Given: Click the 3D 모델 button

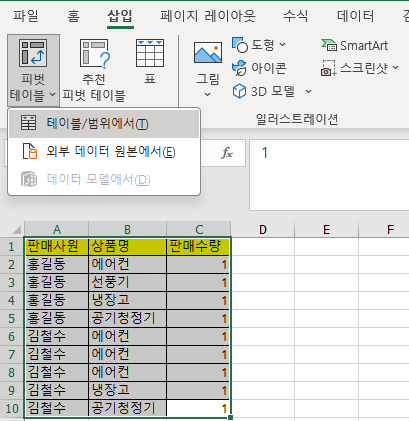Looking at the screenshot, I should pos(264,91).
